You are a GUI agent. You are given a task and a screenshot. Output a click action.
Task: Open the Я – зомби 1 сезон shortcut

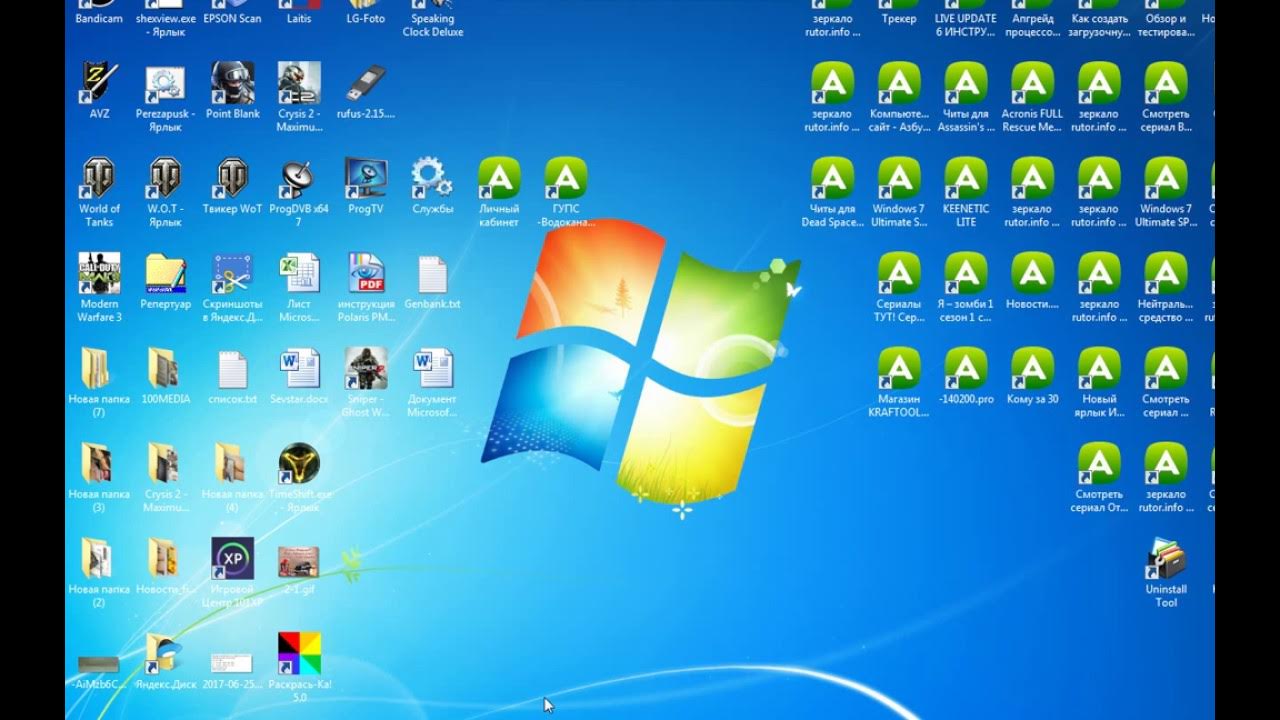tap(966, 273)
